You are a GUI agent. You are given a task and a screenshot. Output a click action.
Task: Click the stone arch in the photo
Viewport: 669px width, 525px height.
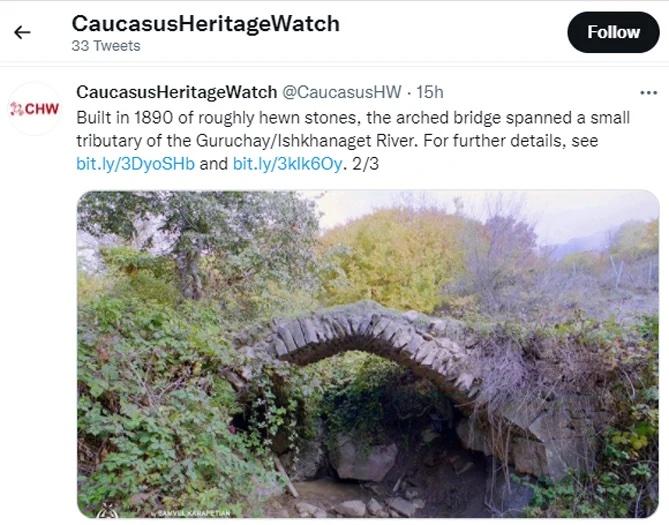tap(374, 341)
